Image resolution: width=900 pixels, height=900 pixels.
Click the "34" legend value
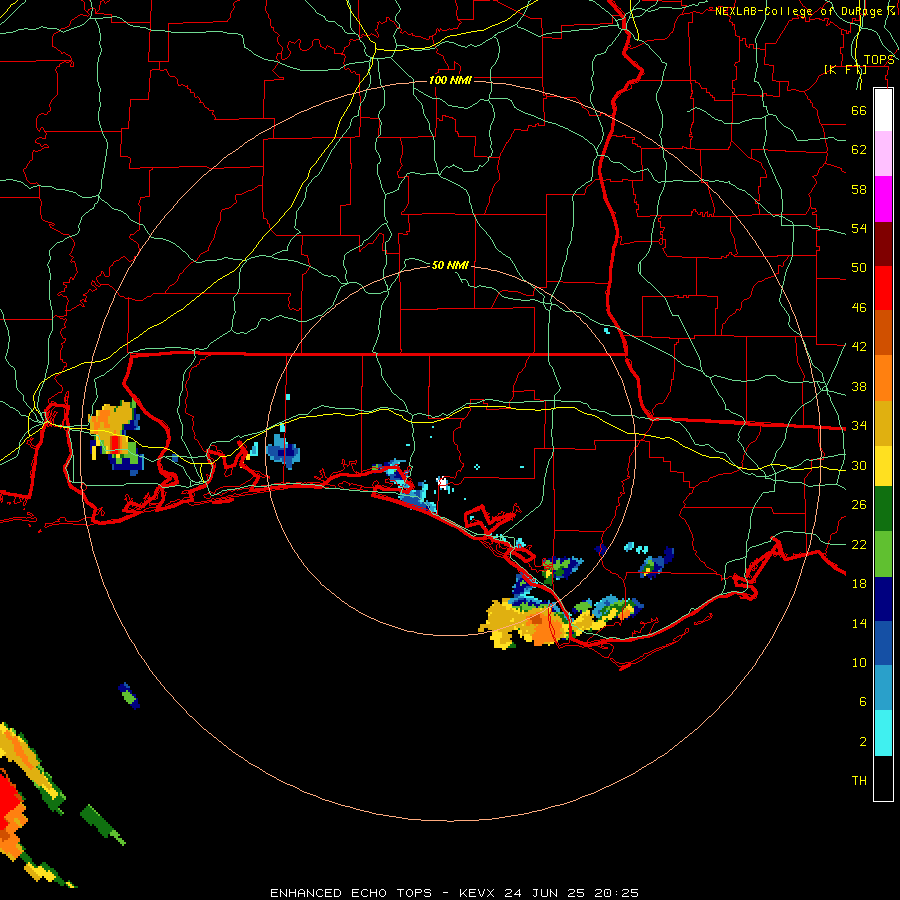click(859, 426)
